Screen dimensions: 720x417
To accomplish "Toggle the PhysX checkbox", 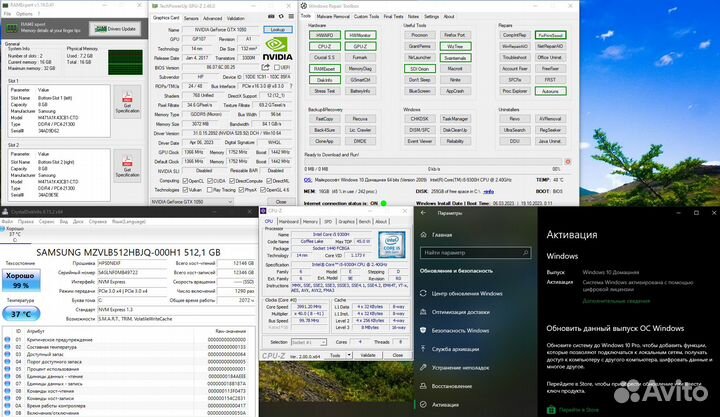I will click(241, 190).
